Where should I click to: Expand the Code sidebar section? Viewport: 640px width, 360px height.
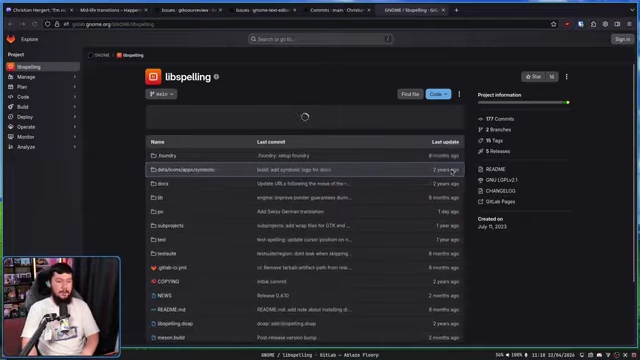point(43,97)
